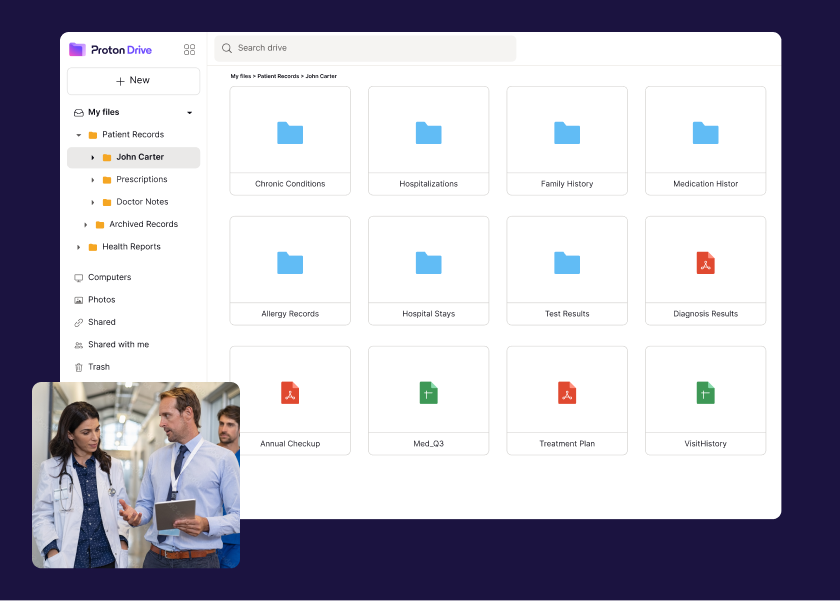Open the Shared with me section
The width and height of the screenshot is (840, 601).
[x=118, y=344]
